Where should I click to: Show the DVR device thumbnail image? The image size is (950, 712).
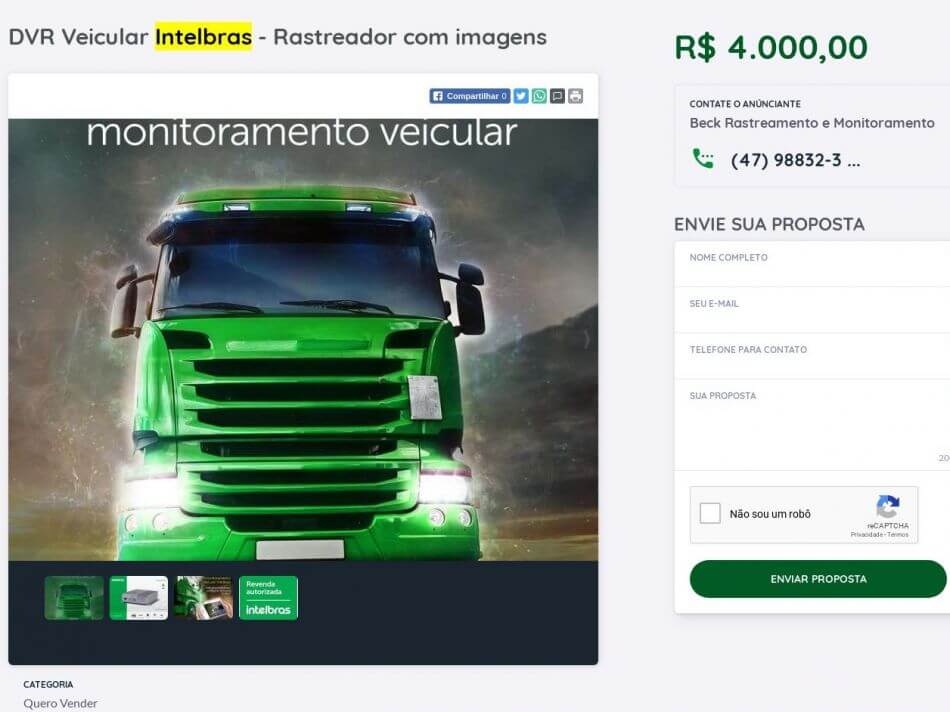click(x=139, y=597)
